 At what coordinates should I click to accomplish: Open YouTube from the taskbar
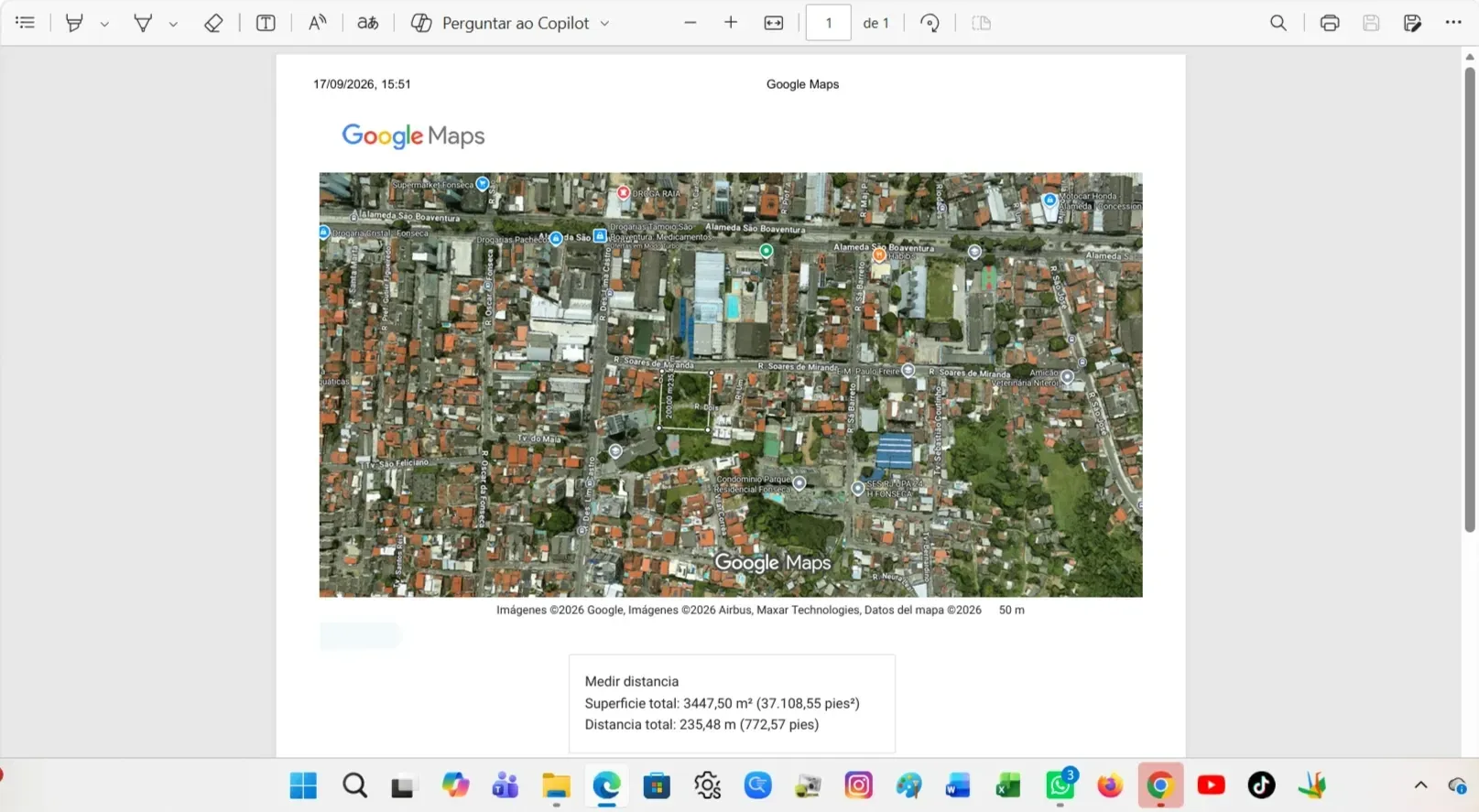(1211, 785)
